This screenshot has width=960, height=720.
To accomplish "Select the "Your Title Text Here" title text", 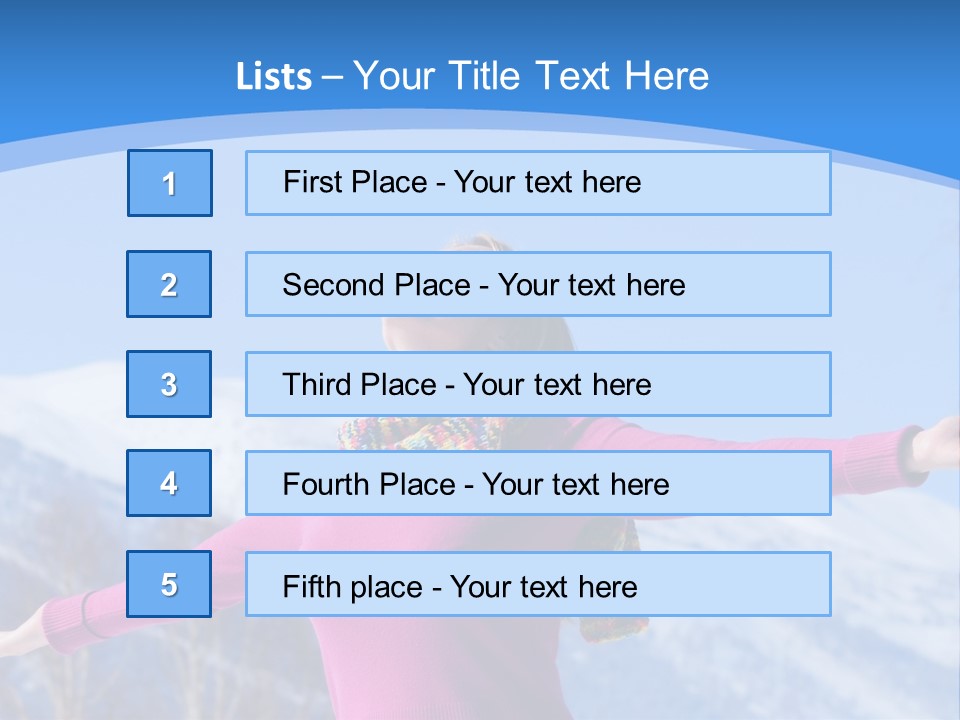I will click(531, 76).
